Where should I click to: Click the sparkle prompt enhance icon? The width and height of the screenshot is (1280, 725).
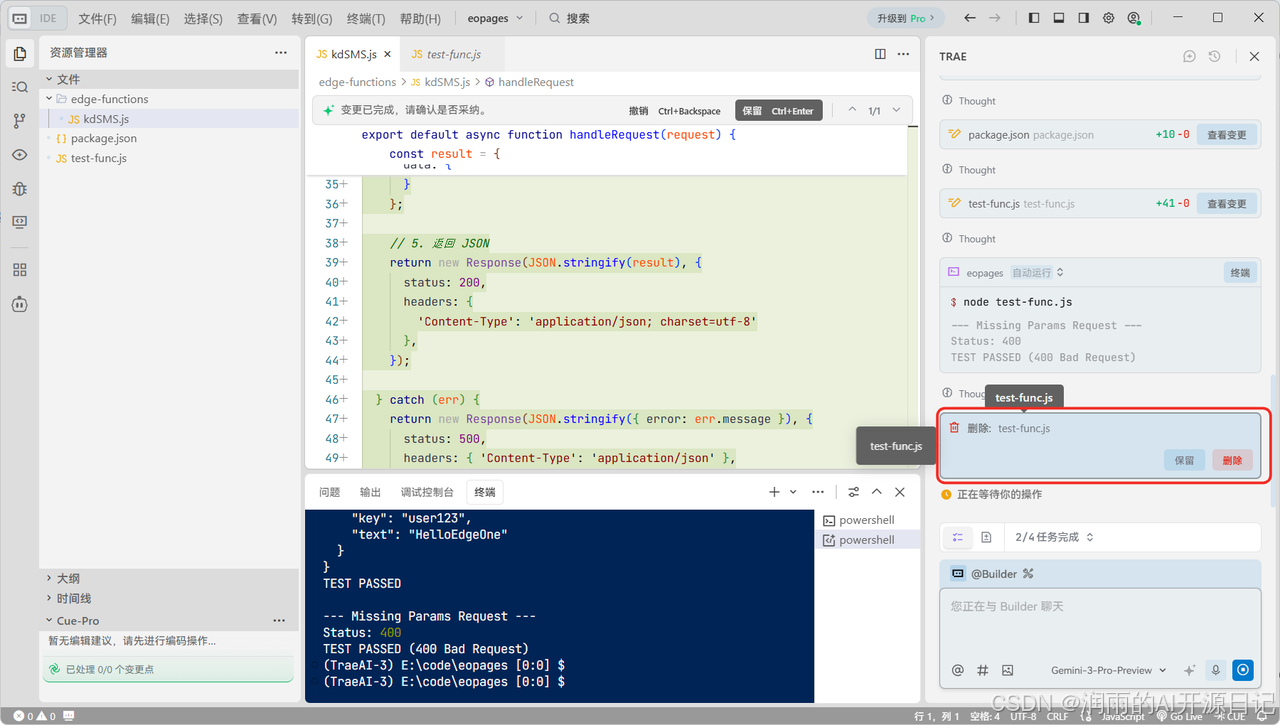click(1190, 670)
